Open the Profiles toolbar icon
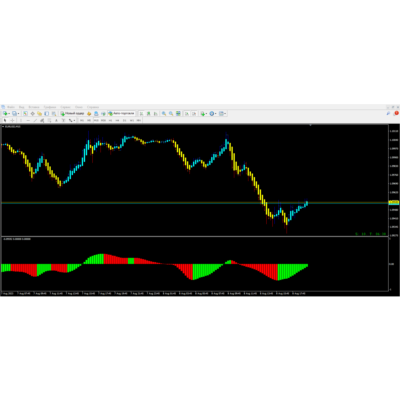 (x=14, y=114)
